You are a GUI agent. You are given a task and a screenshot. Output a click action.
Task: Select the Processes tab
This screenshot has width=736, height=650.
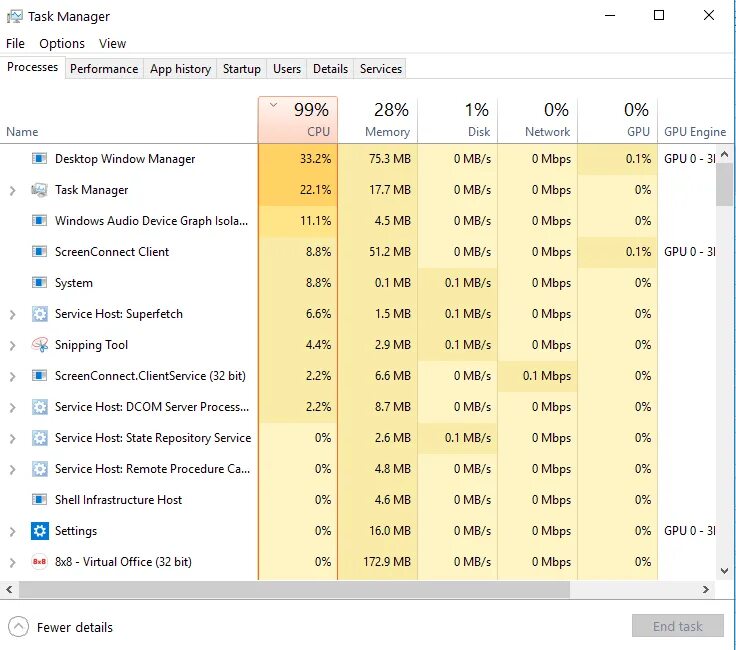[32, 67]
